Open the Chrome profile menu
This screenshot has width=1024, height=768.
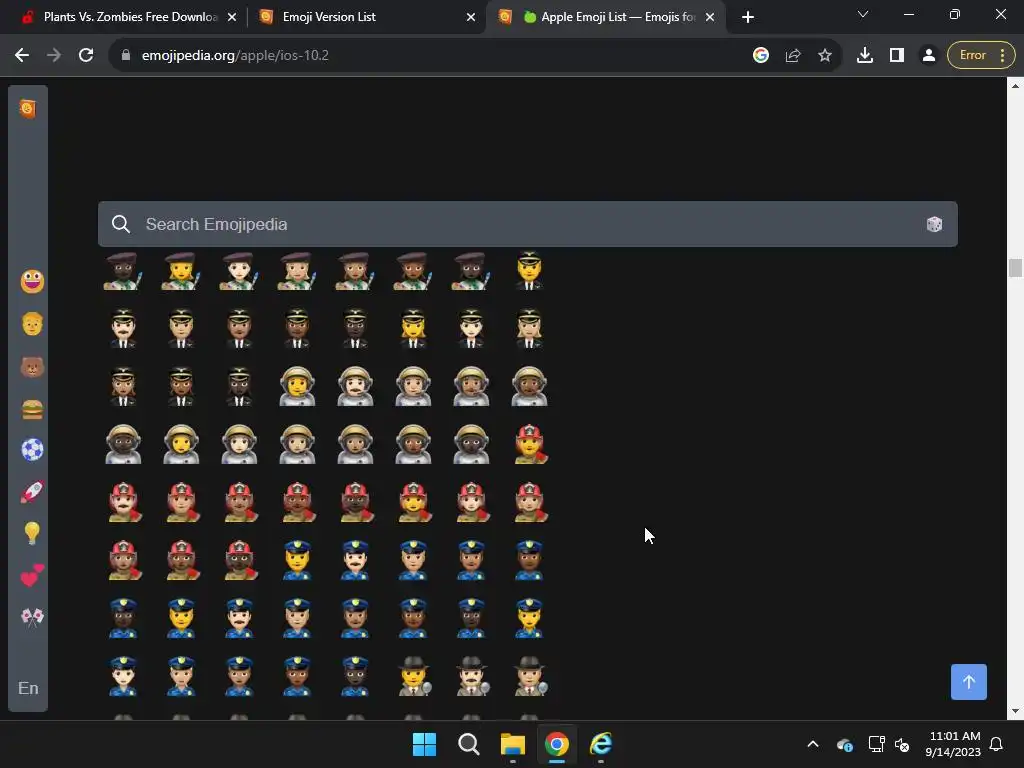point(929,56)
